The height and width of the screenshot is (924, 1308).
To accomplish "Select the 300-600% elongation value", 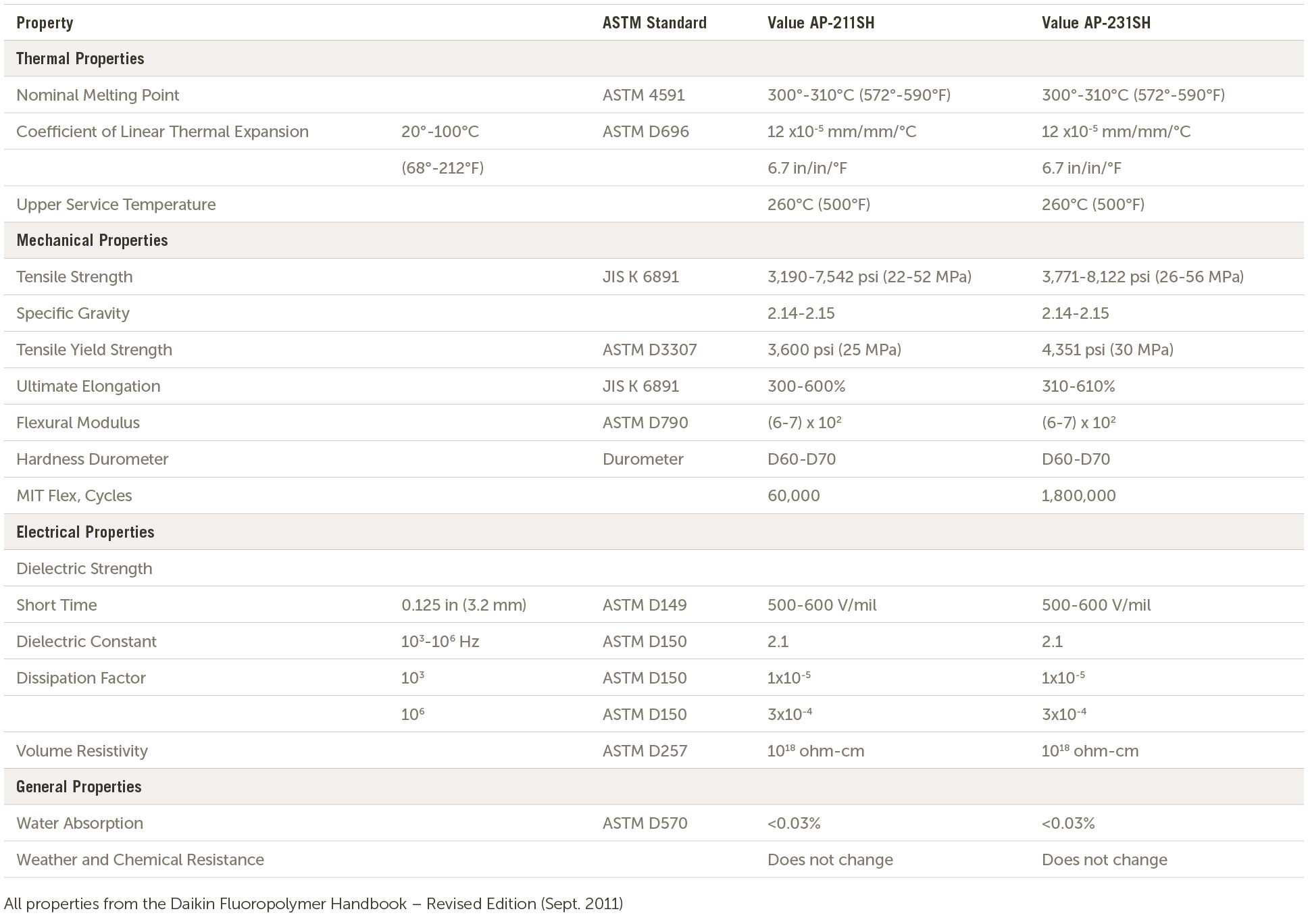I will coord(807,386).
